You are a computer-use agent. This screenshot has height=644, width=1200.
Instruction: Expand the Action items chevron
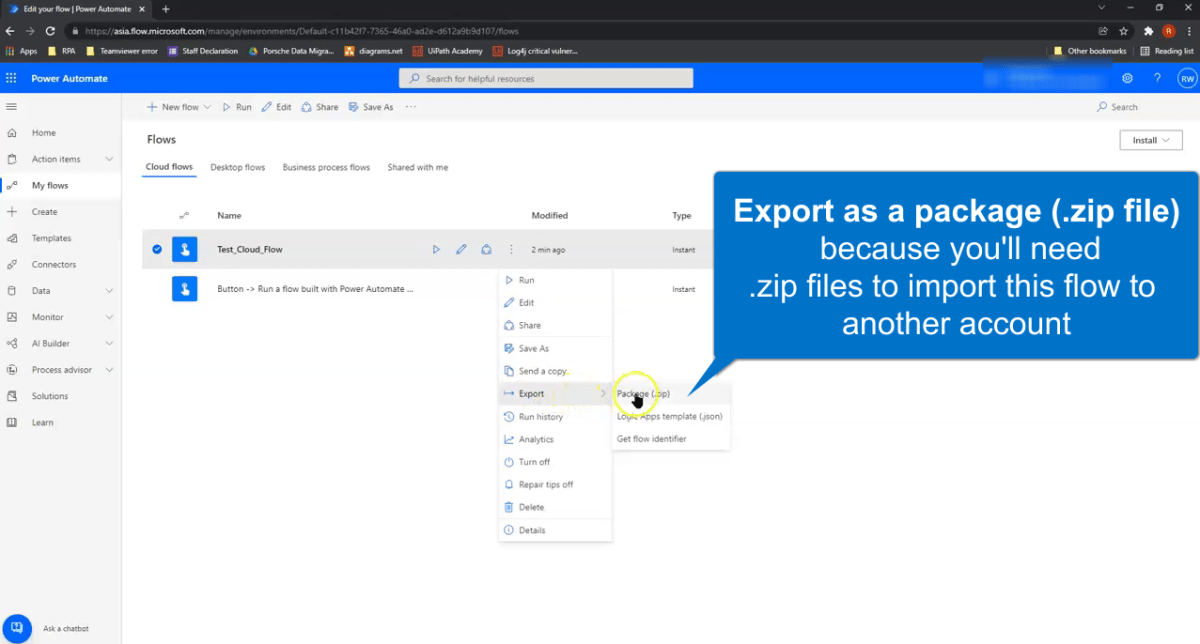(109, 159)
